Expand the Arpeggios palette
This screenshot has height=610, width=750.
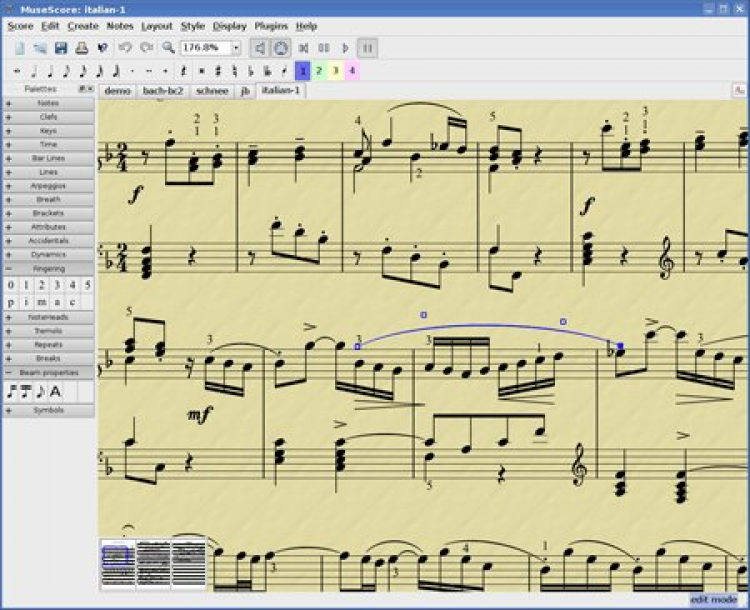48,186
